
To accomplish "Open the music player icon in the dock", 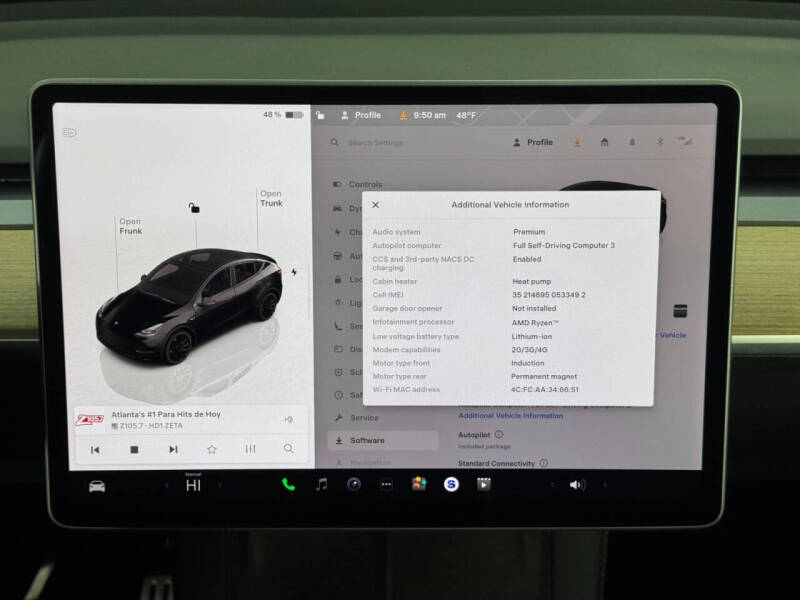I will [322, 487].
